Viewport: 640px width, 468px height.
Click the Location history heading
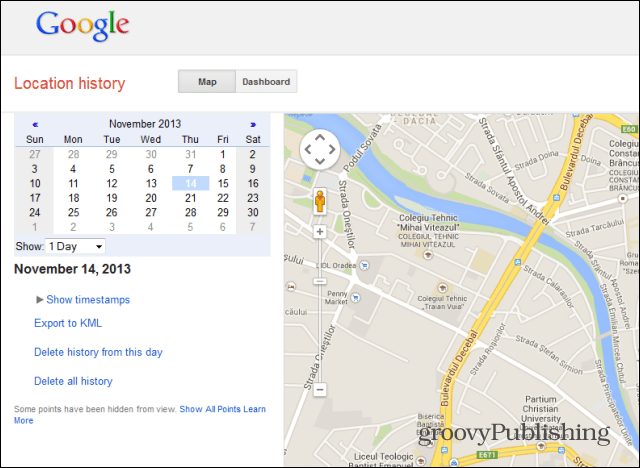70,83
